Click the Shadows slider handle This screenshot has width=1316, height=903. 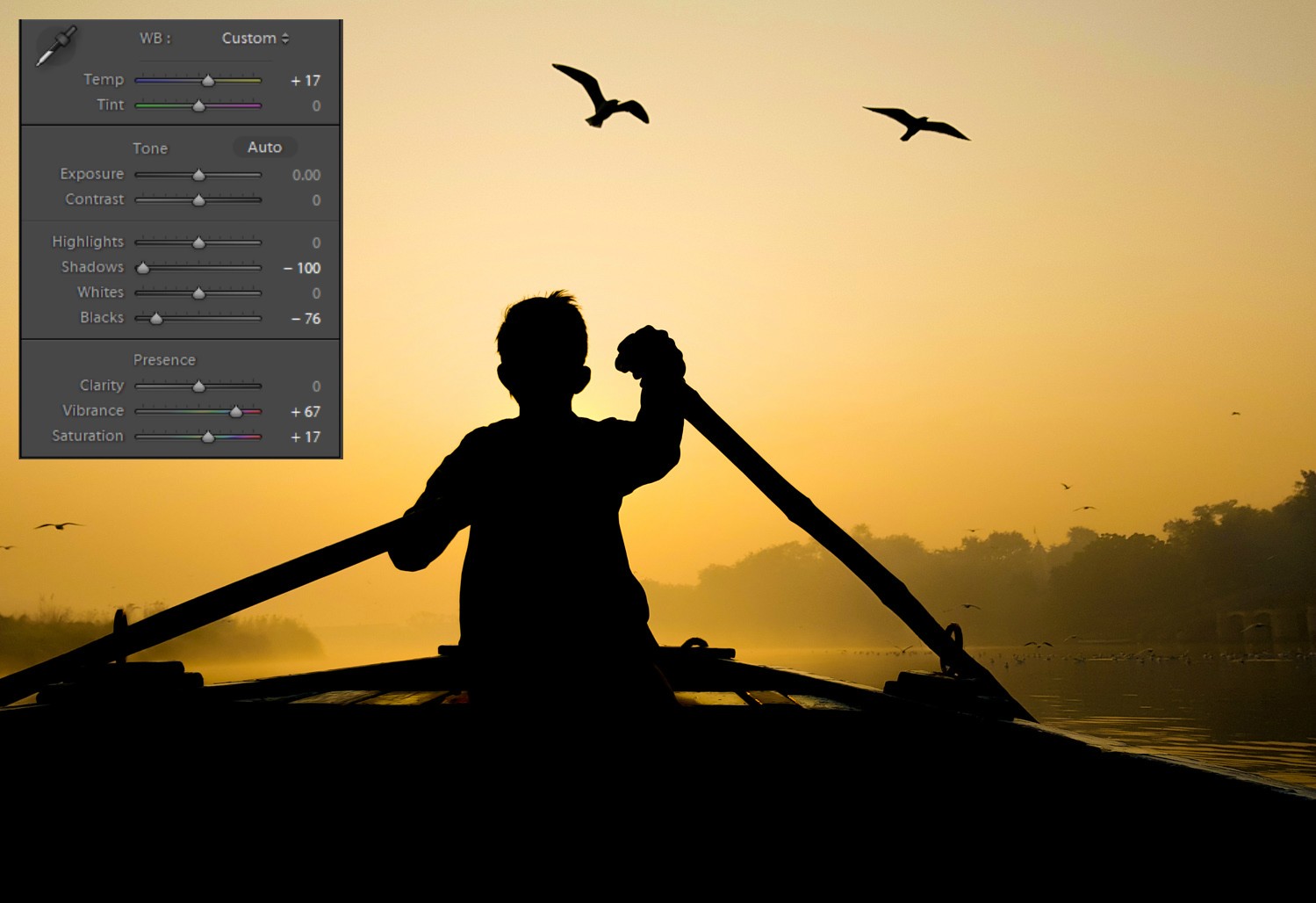coord(143,267)
